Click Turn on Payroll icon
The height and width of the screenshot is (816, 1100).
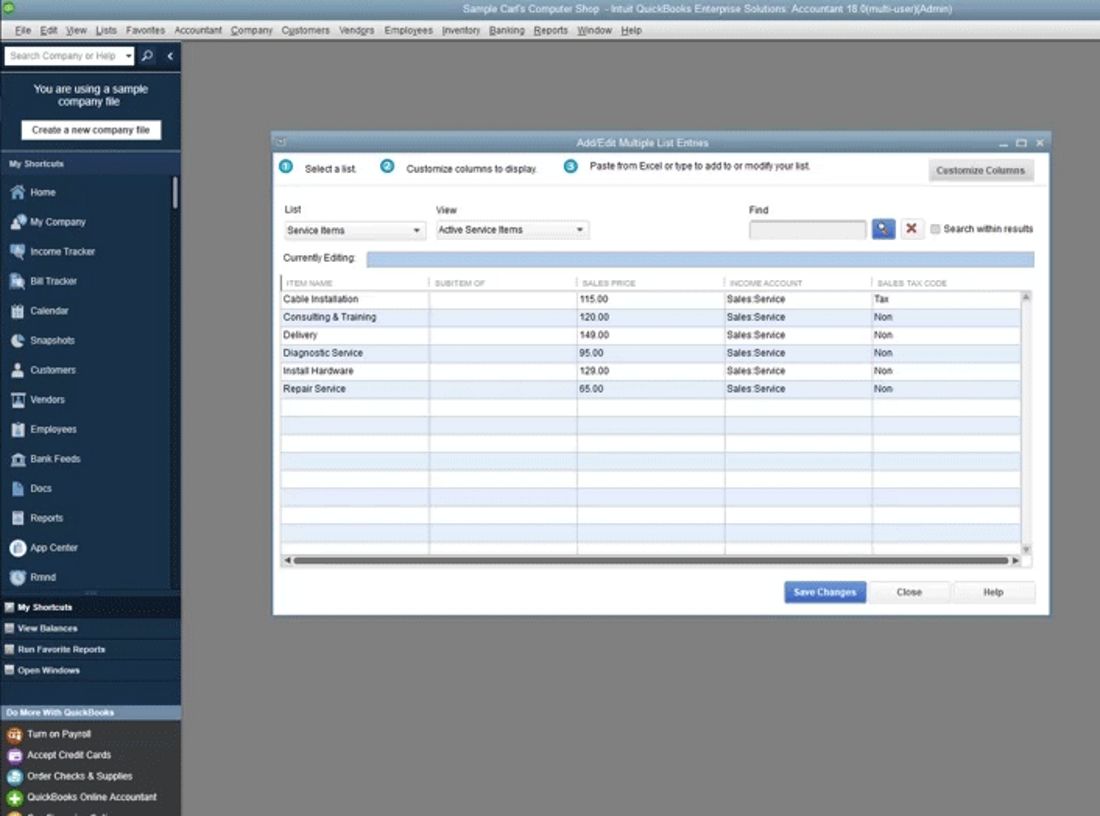pyautogui.click(x=15, y=734)
